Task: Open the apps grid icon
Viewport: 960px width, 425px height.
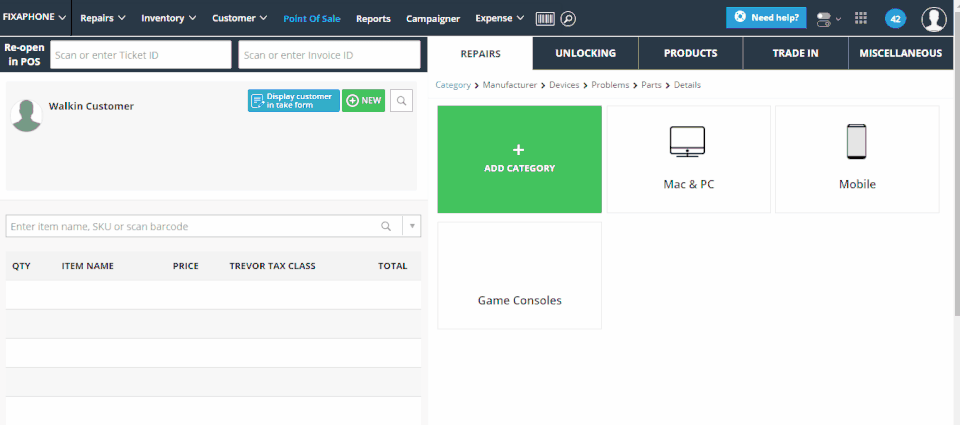Action: (861, 18)
